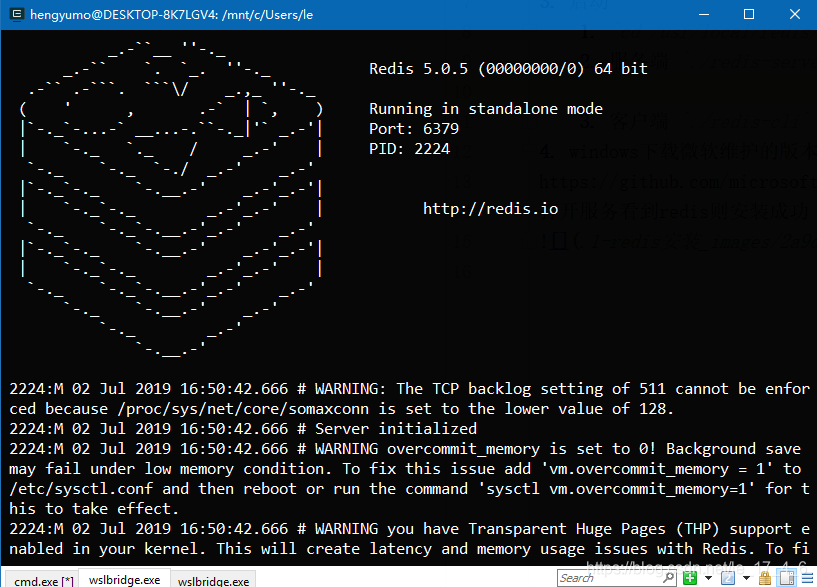
Task: Click 'Redis 5.0.5 (00000000/0) 64 bit' text
Action: coord(509,69)
